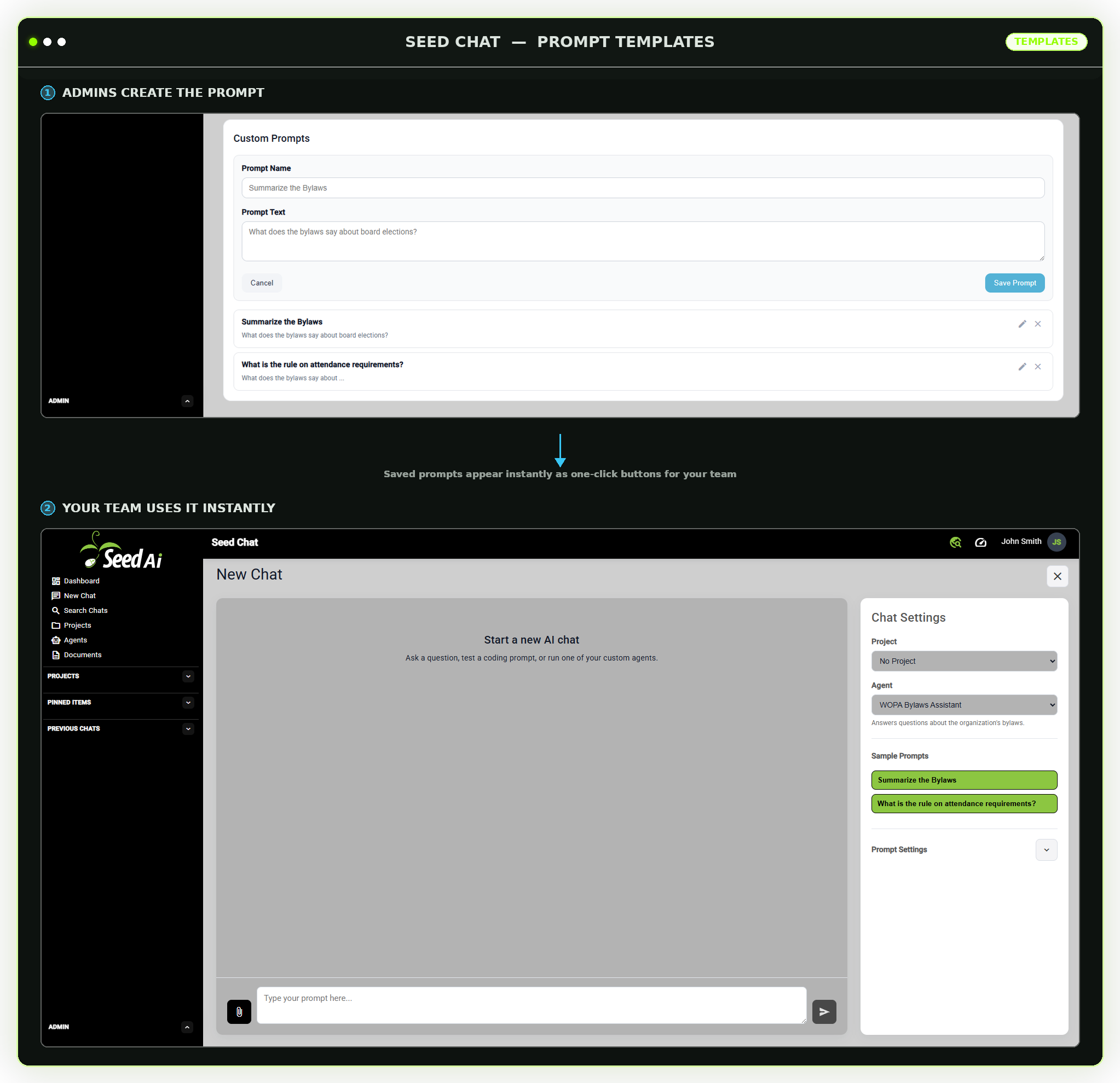Click the Prompt Name input field

(x=643, y=188)
